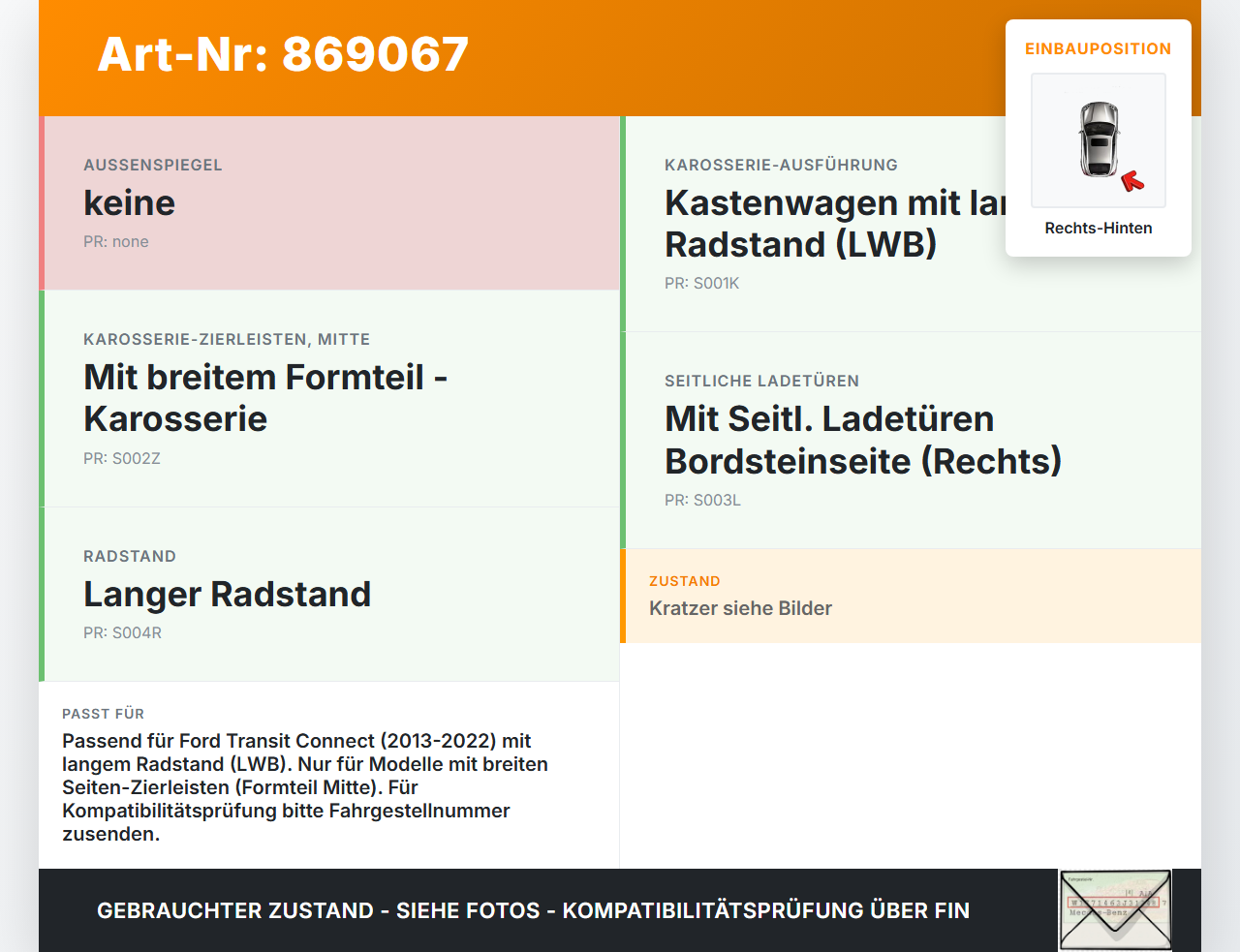The height and width of the screenshot is (952, 1240).
Task: Open the vehicle registration document thumbnail
Action: click(x=1115, y=910)
